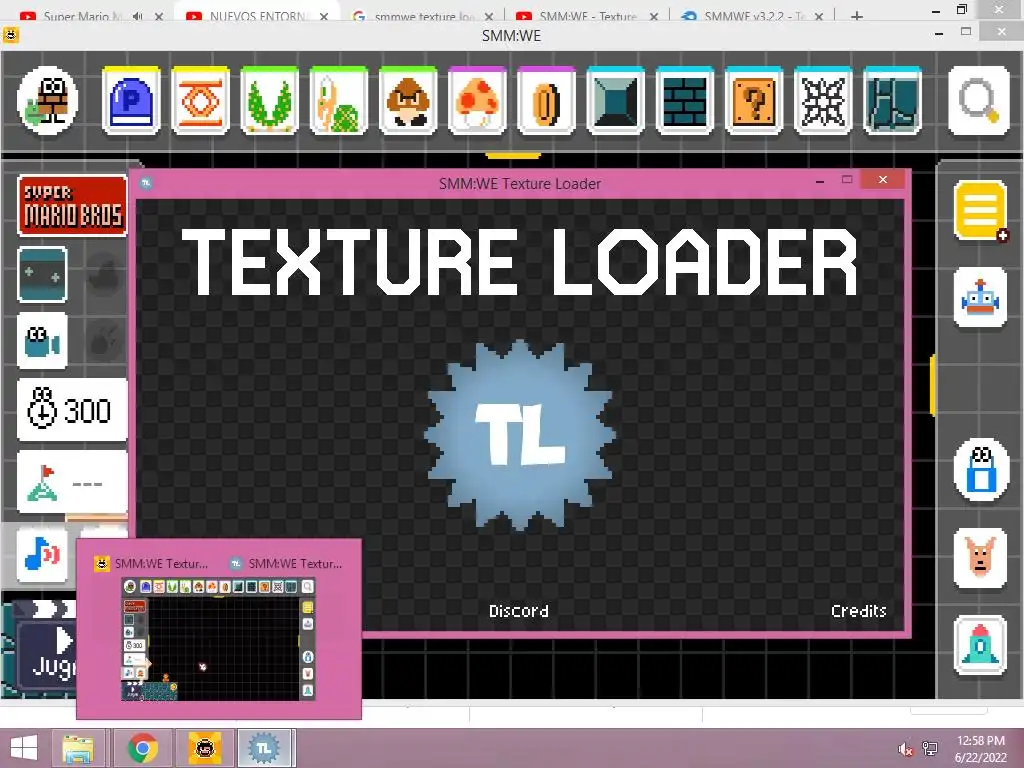Open a new browser tab

click(x=857, y=16)
